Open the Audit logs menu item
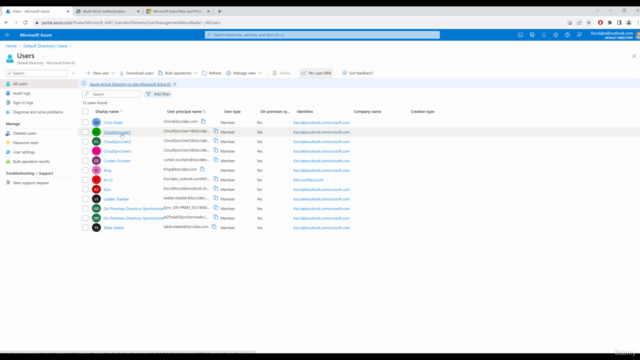Screen dimensions: 640x360 (x=22, y=93)
